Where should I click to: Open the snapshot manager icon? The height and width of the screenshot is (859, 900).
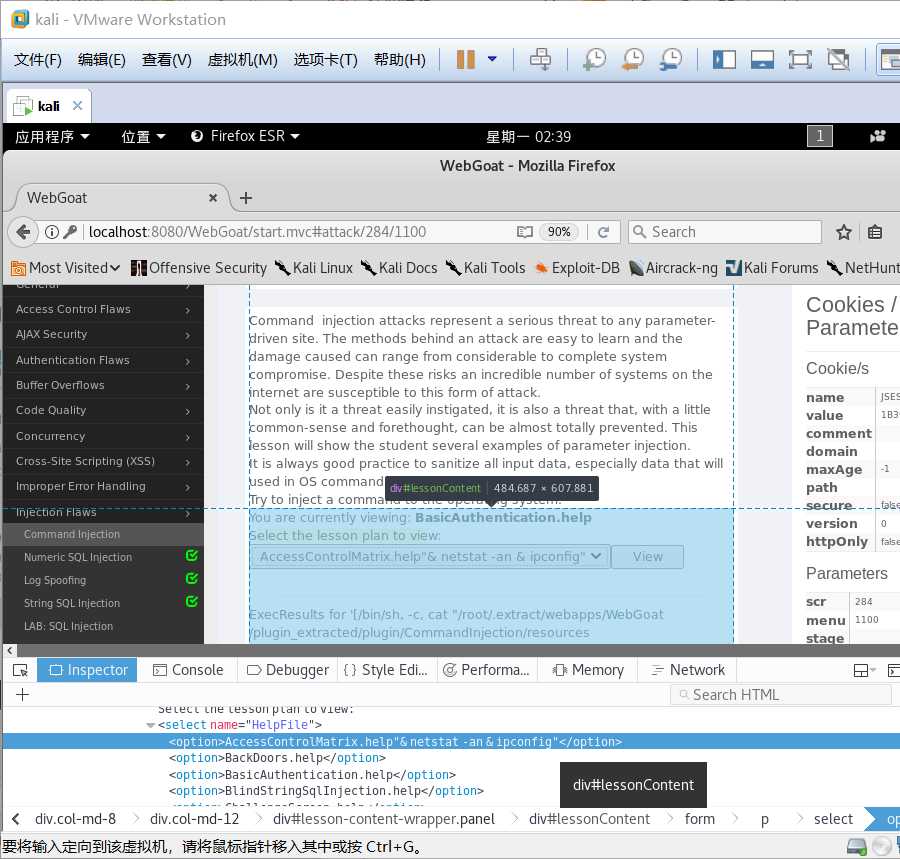670,59
